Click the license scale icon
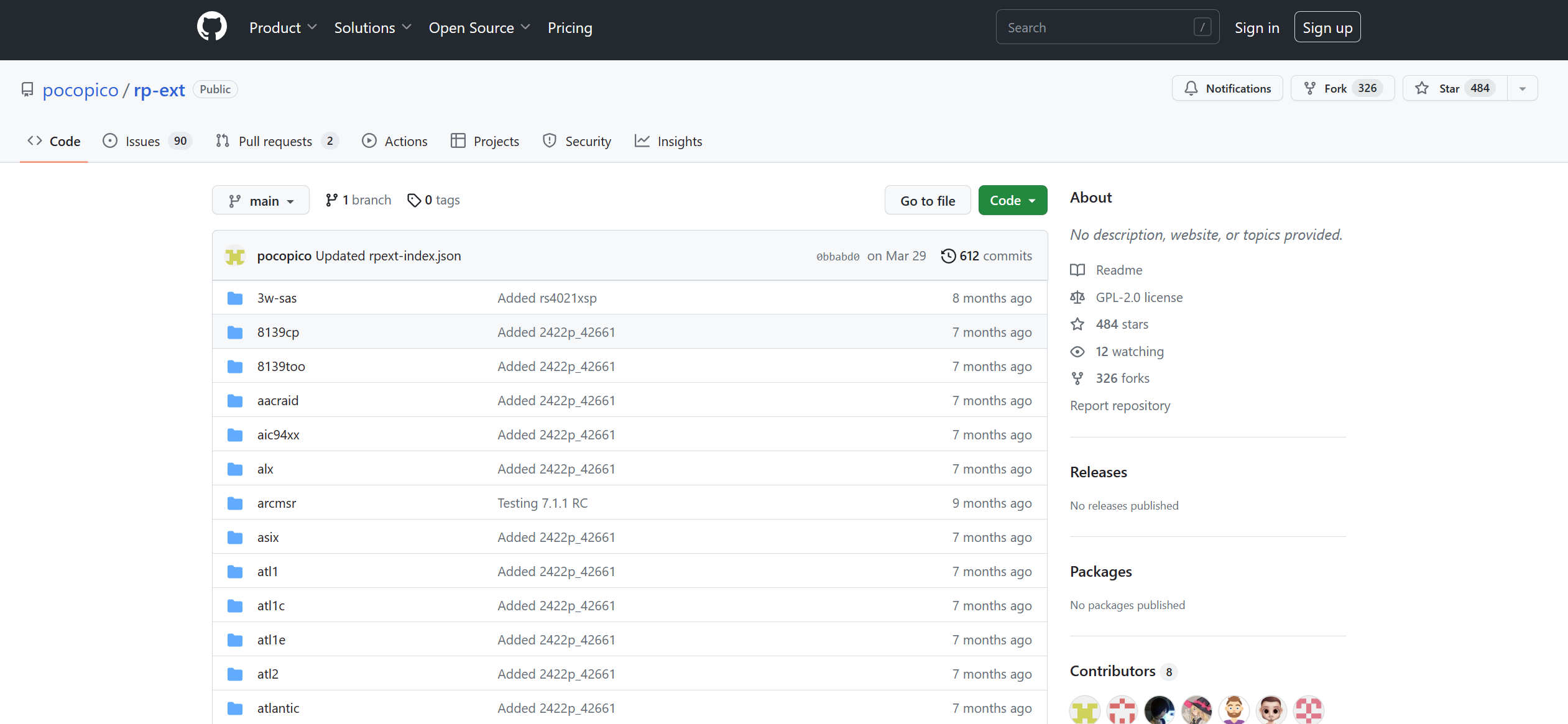Viewport: 1568px width, 724px height. [x=1077, y=298]
